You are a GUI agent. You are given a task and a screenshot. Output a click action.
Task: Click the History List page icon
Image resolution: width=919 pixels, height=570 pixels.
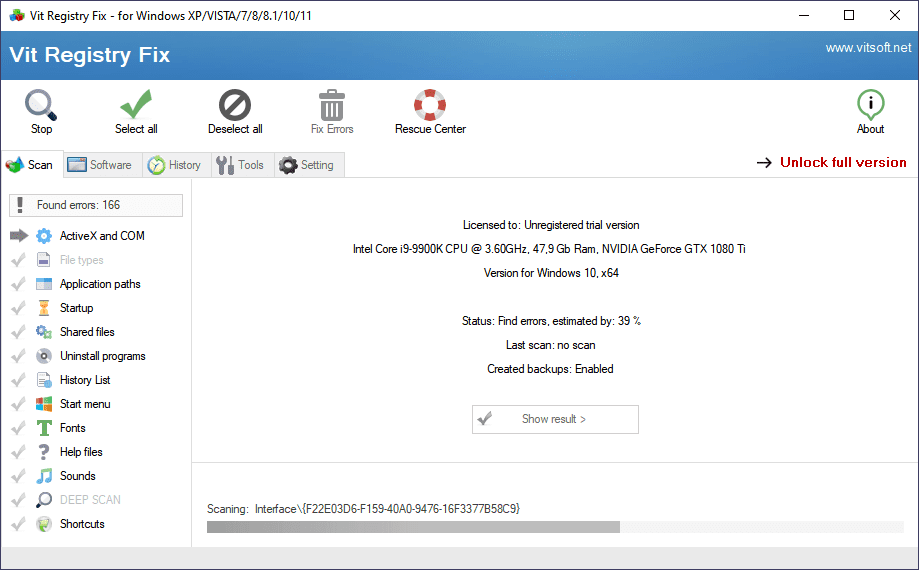tap(44, 380)
